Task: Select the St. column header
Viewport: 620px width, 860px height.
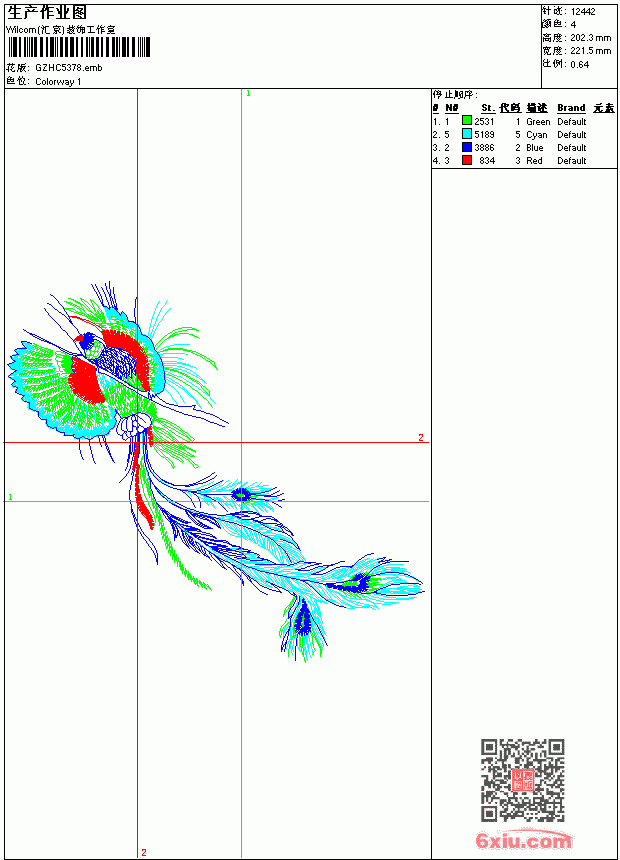Action: coord(488,108)
